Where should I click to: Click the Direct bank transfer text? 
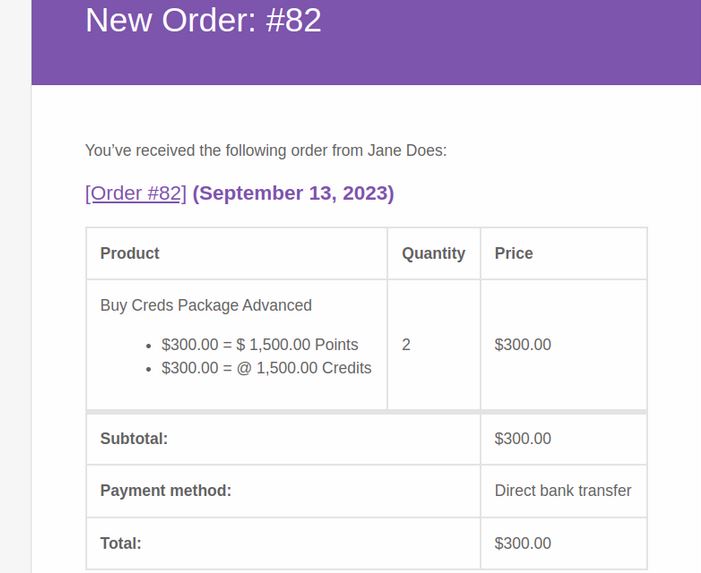point(563,490)
